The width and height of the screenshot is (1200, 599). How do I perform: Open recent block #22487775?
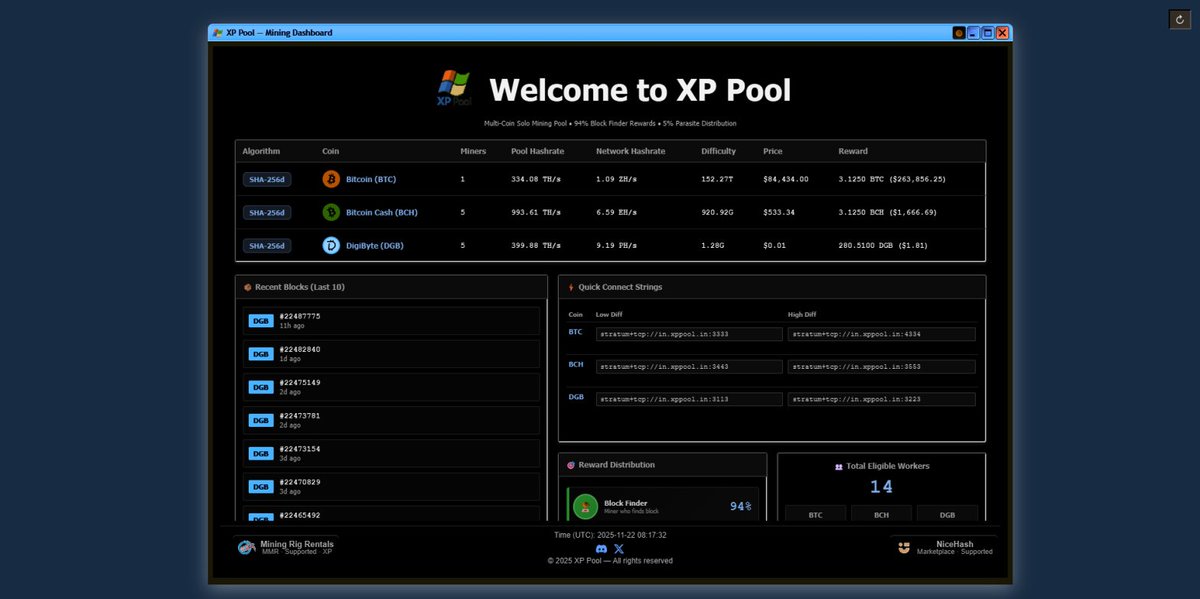(391, 321)
